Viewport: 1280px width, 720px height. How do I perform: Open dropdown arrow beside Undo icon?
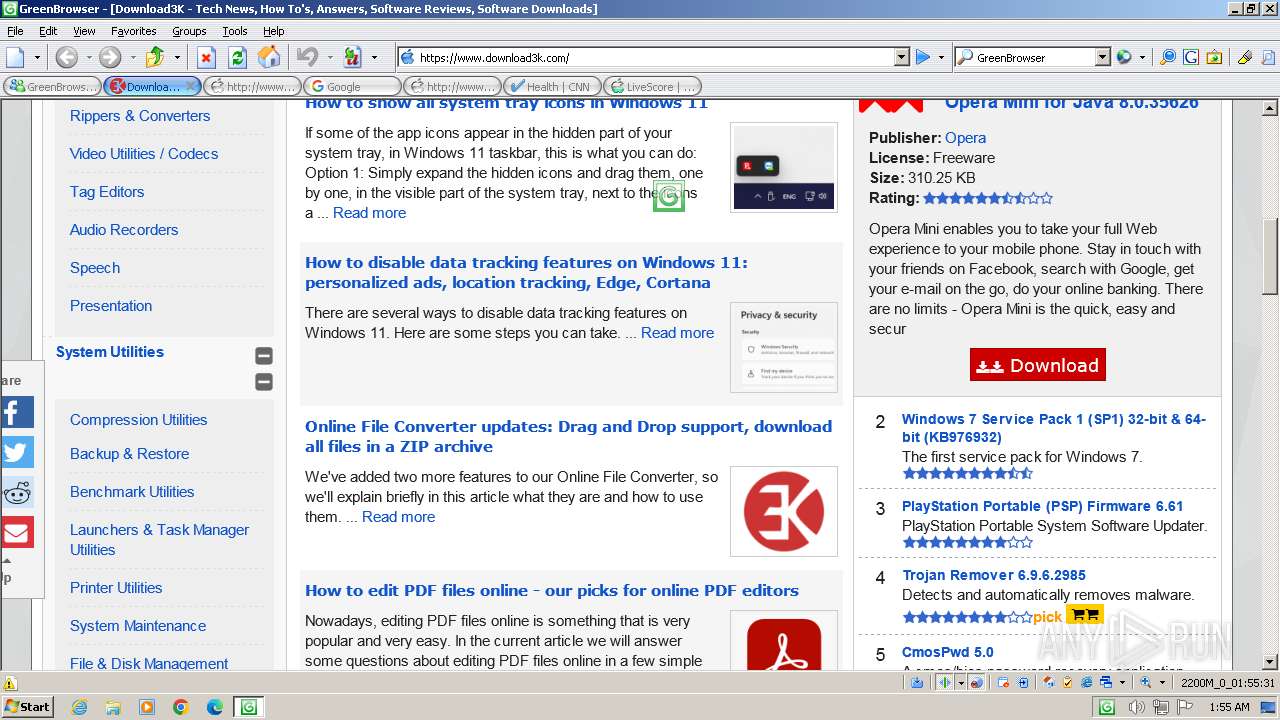click(328, 57)
